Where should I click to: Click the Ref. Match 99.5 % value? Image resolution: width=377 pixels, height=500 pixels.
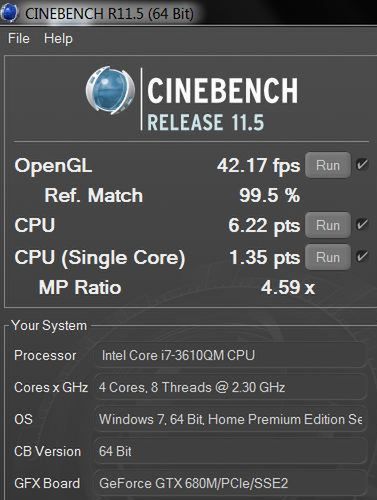click(270, 195)
